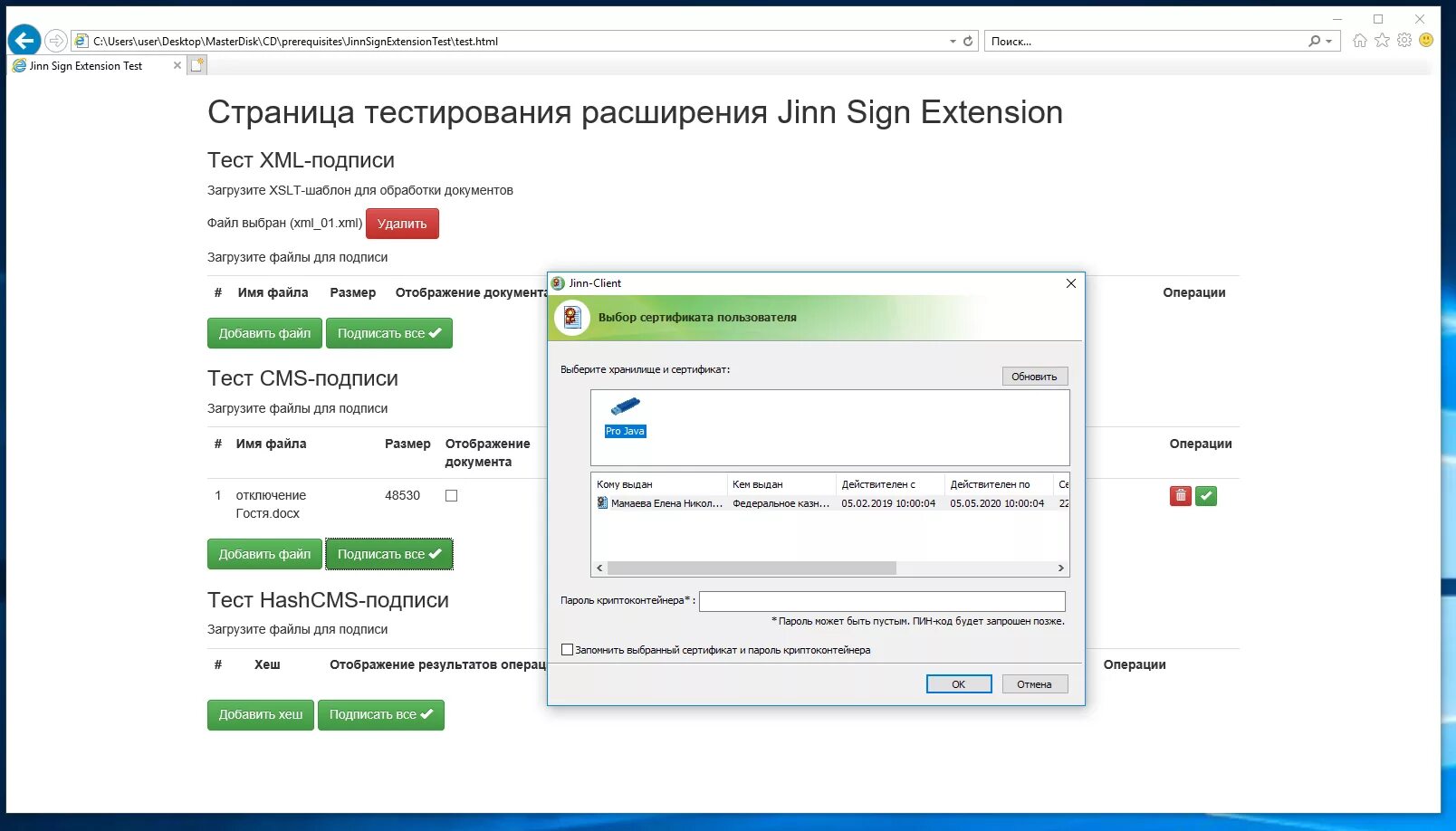Click the certificate list horizontal scrollbar thumb
This screenshot has width=1456, height=831.
click(752, 568)
